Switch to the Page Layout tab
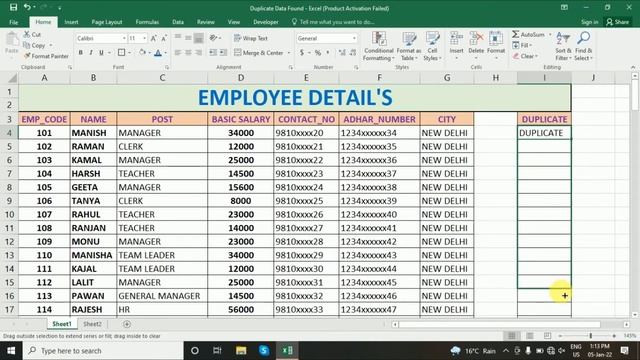The width and height of the screenshot is (640, 360). click(x=107, y=22)
